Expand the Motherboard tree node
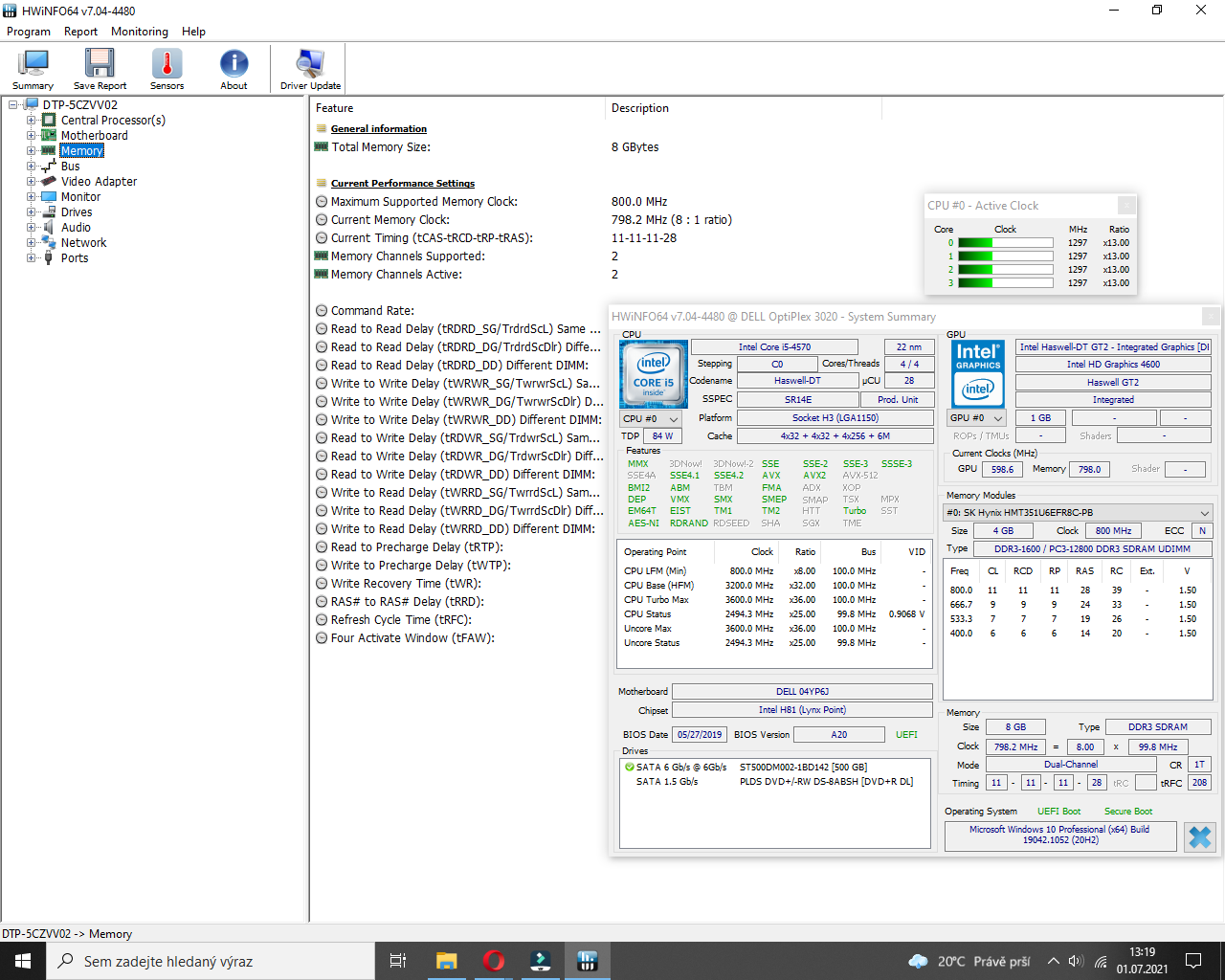This screenshot has height=980, width=1225. (x=32, y=136)
